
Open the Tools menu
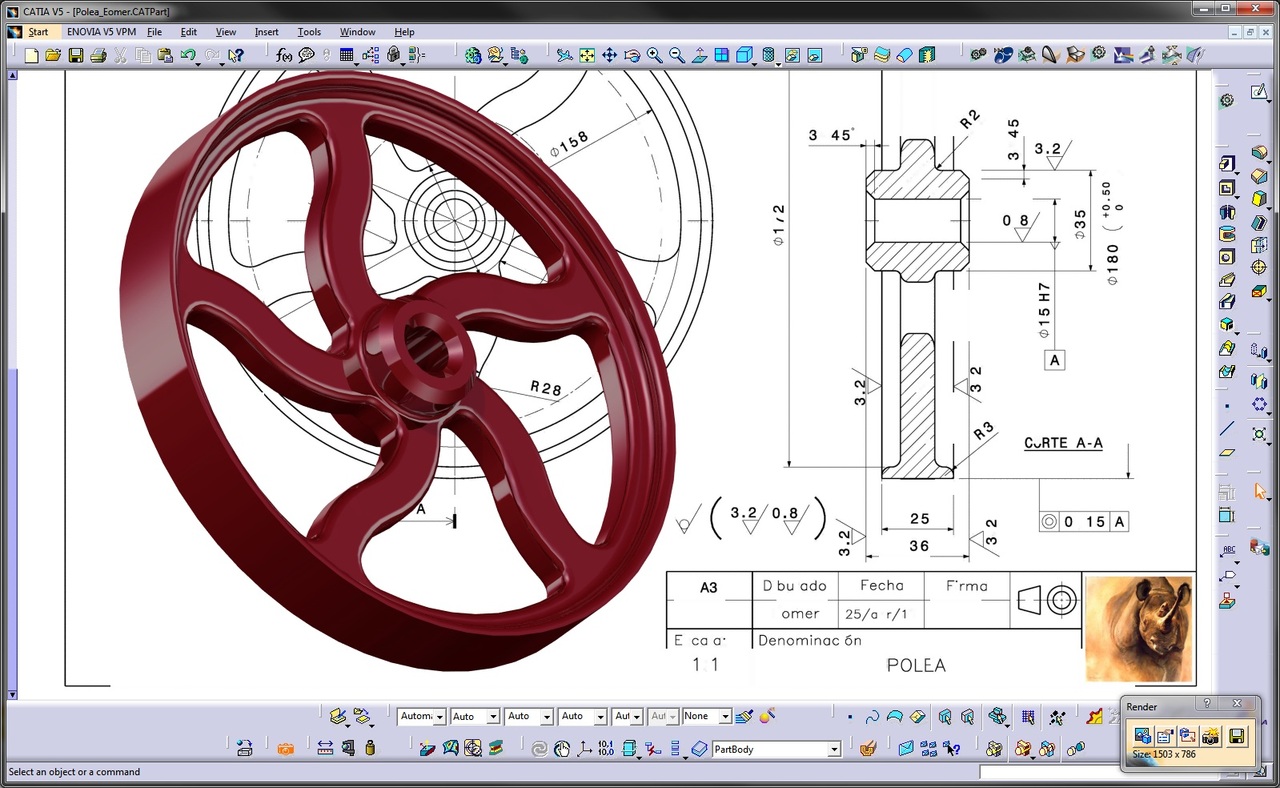pos(309,32)
